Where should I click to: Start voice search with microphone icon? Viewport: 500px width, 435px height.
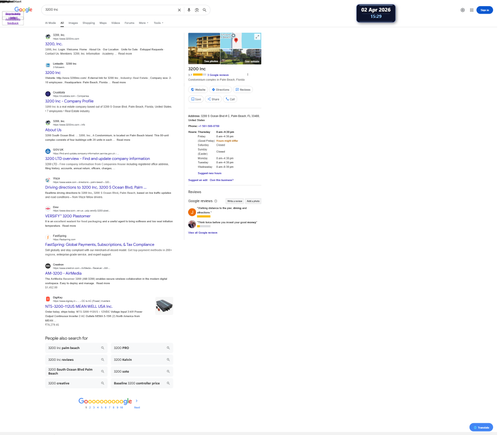coord(189,10)
